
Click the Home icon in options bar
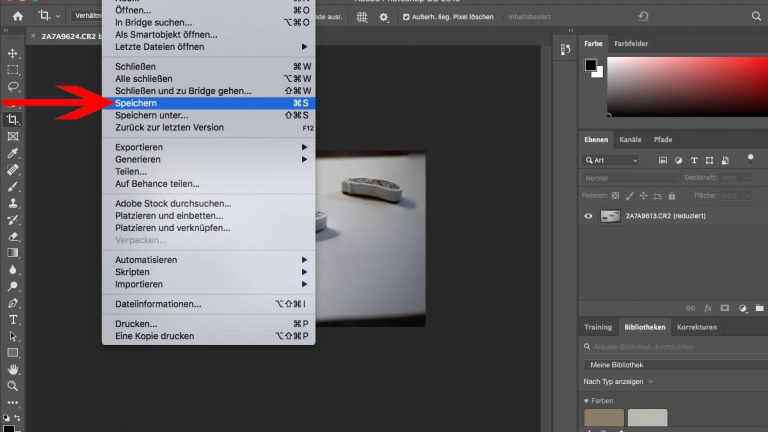pos(17,16)
